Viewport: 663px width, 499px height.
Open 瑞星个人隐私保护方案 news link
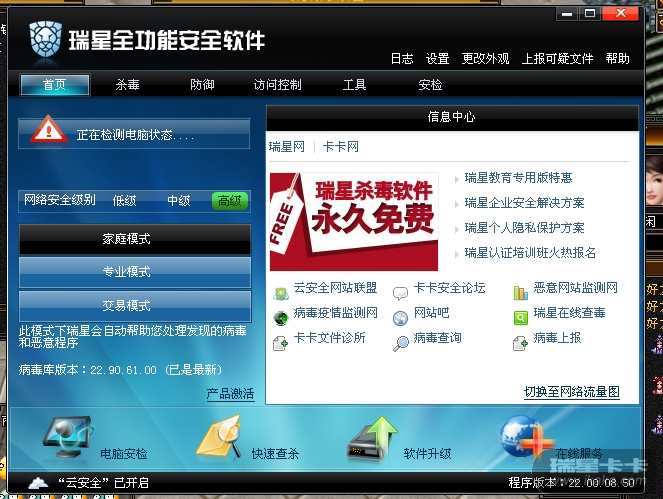coord(525,228)
